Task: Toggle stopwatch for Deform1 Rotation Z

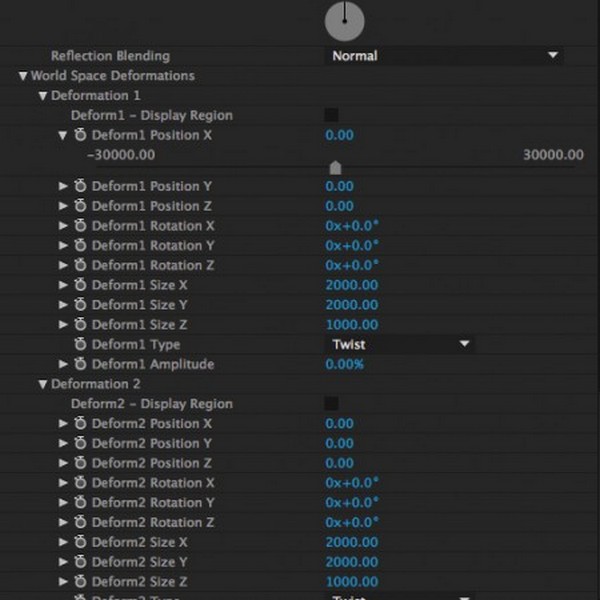Action: click(80, 265)
